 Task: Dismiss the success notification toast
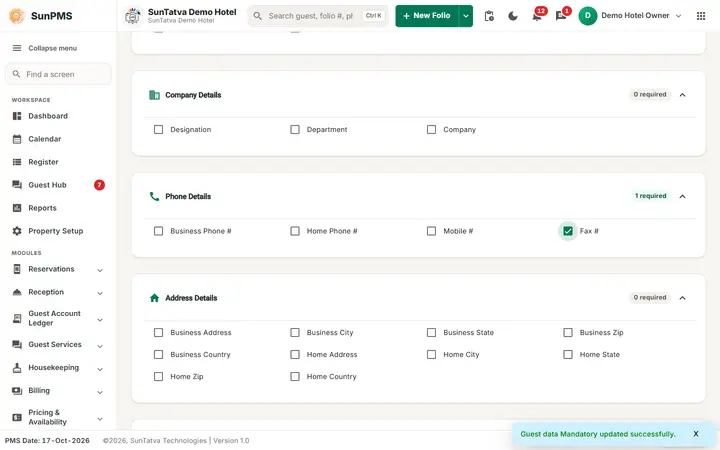[696, 434]
